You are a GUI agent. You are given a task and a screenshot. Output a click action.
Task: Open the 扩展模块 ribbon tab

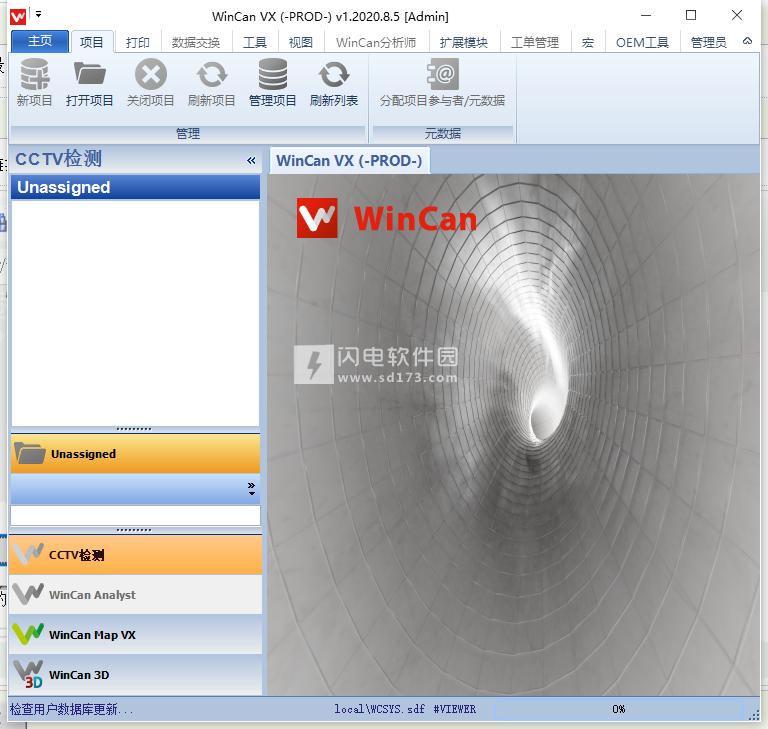464,43
